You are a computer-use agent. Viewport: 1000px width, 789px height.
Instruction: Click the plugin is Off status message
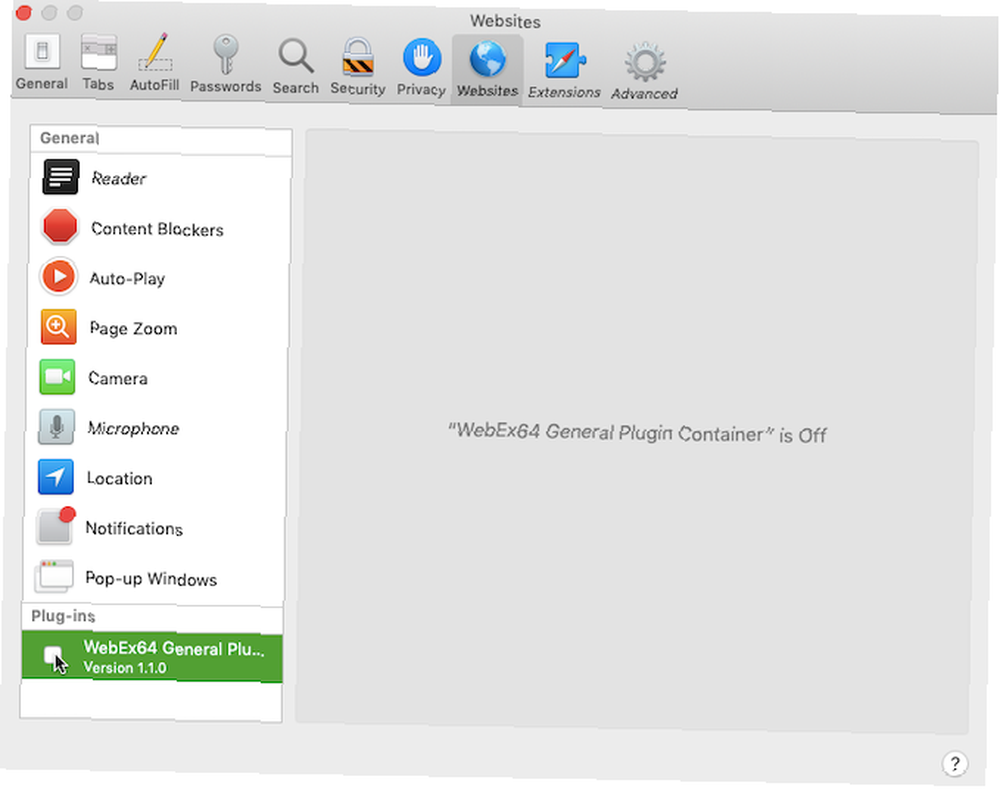636,433
